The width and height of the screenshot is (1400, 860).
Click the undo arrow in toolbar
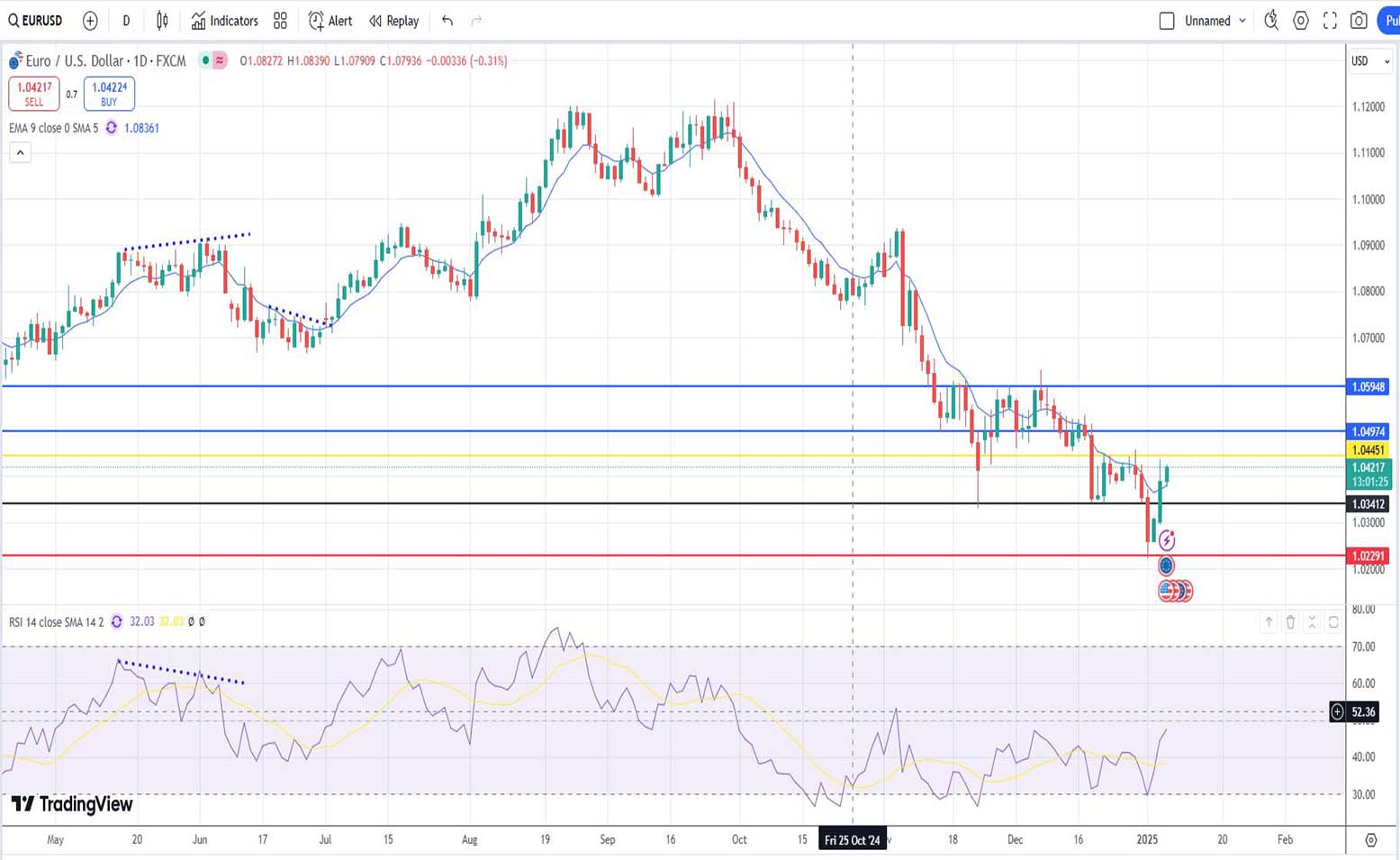pyautogui.click(x=447, y=21)
